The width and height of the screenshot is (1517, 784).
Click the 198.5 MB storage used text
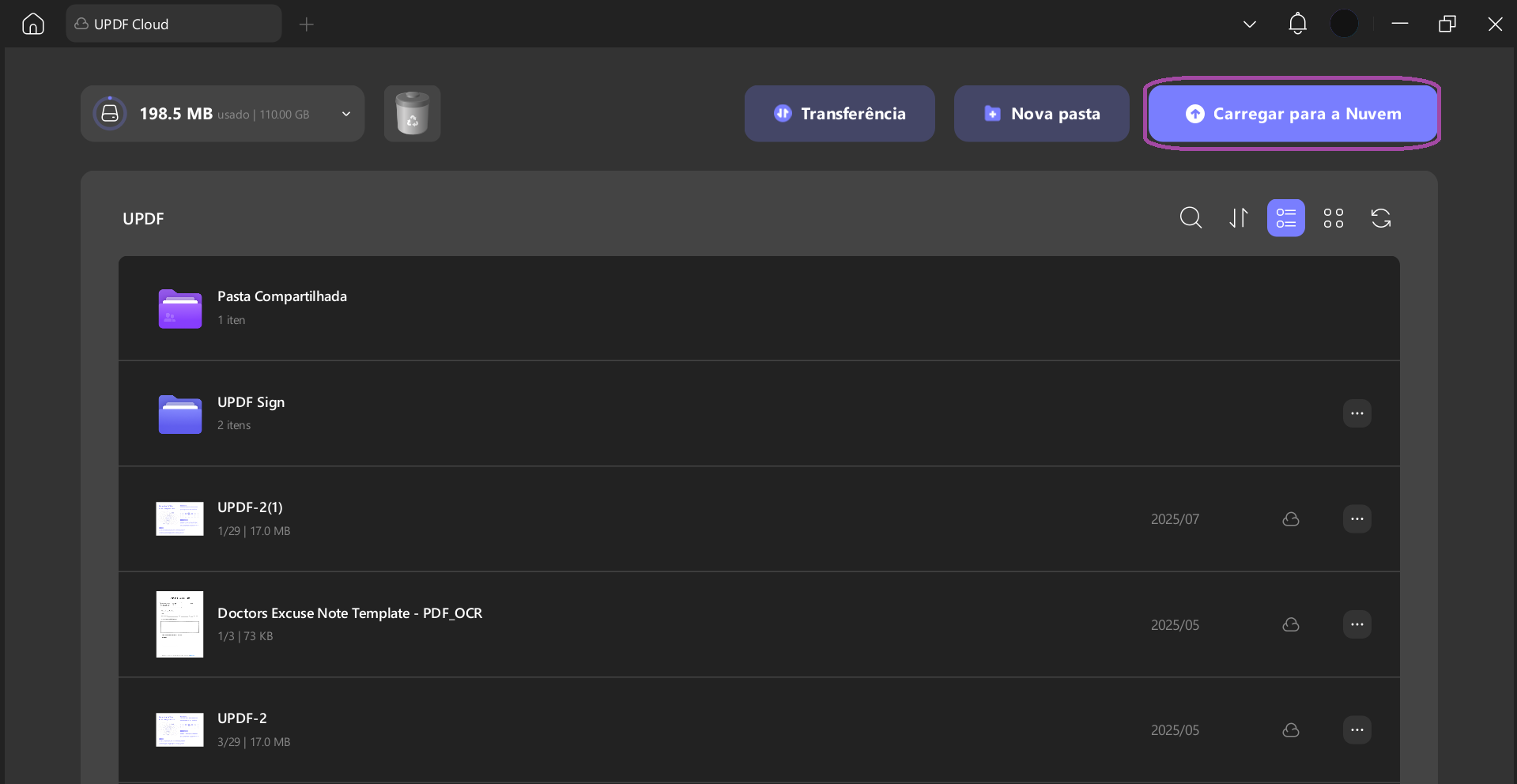point(175,114)
